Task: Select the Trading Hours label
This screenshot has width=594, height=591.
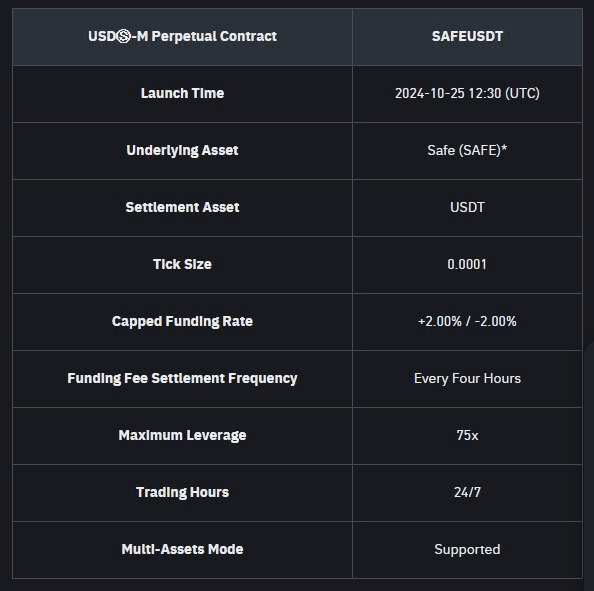Action: [x=183, y=492]
